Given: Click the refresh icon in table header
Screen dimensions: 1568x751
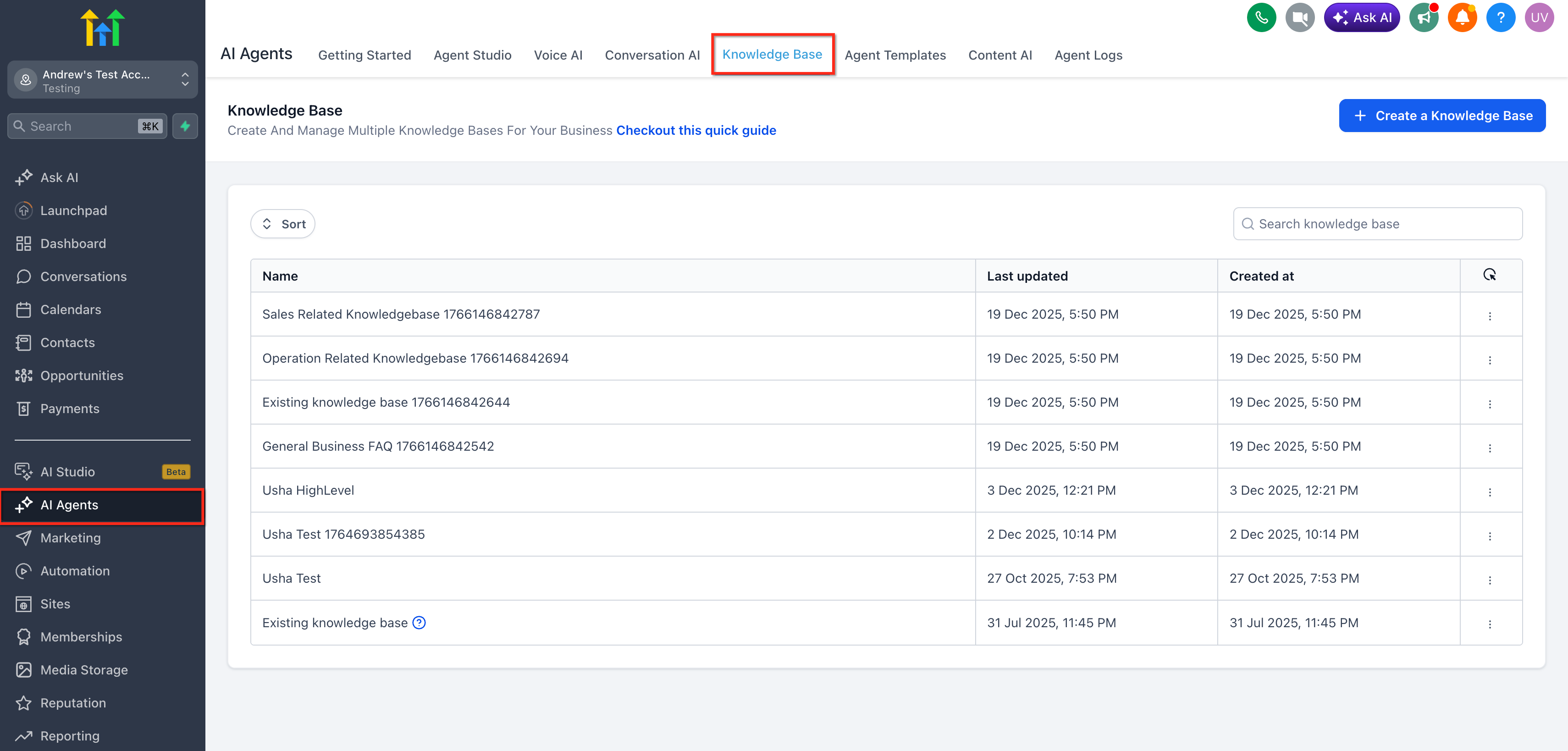Looking at the screenshot, I should point(1489,275).
